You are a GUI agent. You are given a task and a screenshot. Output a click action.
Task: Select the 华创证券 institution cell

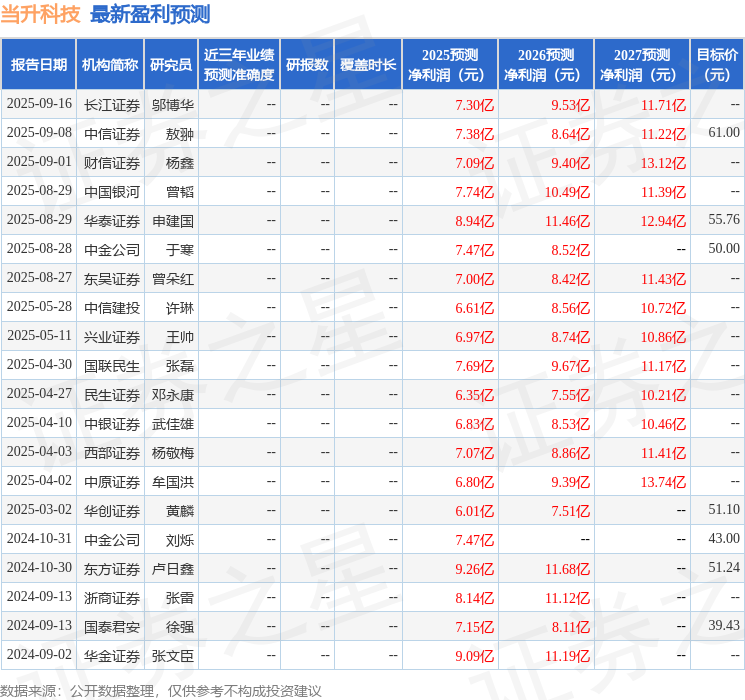112,511
